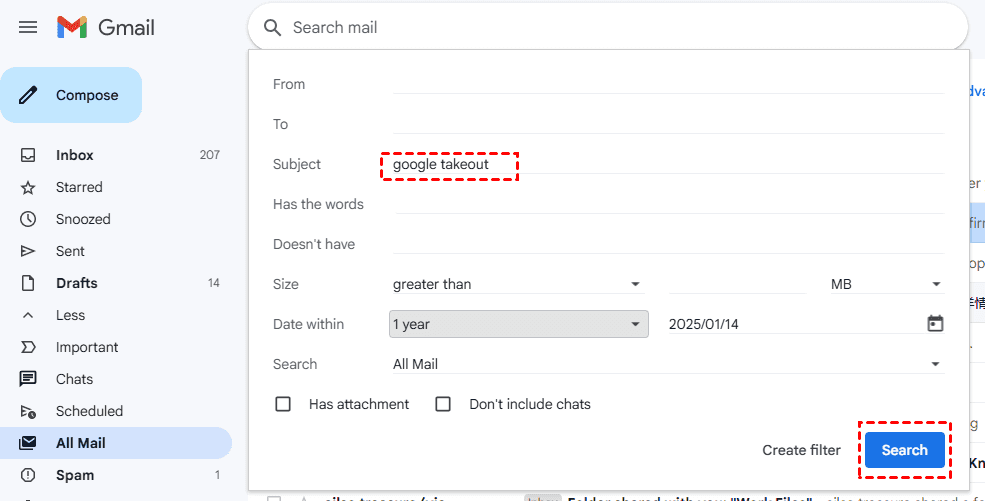
Task: Go to the Drafts folder
Action: pos(76,283)
